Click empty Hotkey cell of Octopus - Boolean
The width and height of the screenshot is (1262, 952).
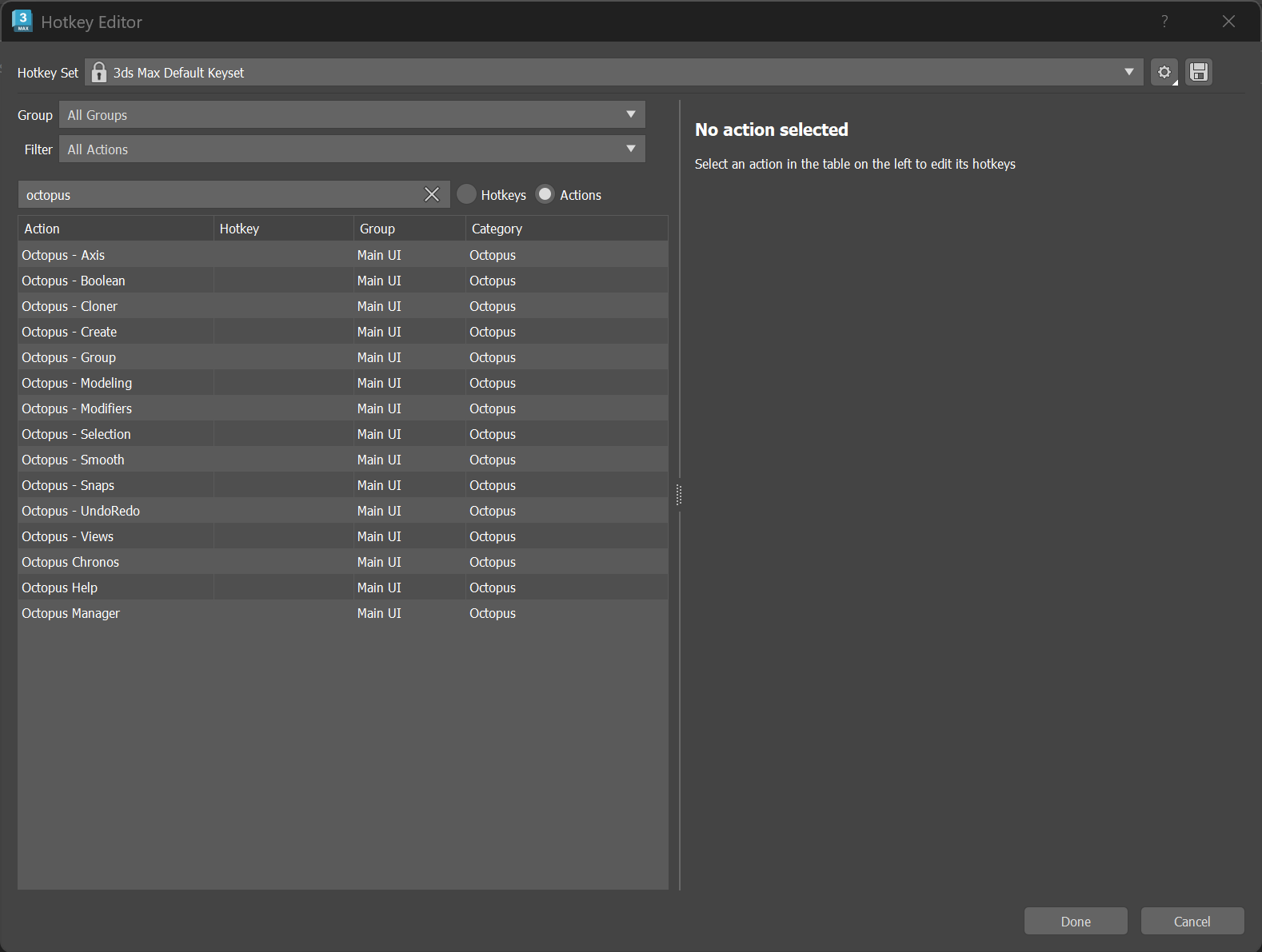pos(284,281)
